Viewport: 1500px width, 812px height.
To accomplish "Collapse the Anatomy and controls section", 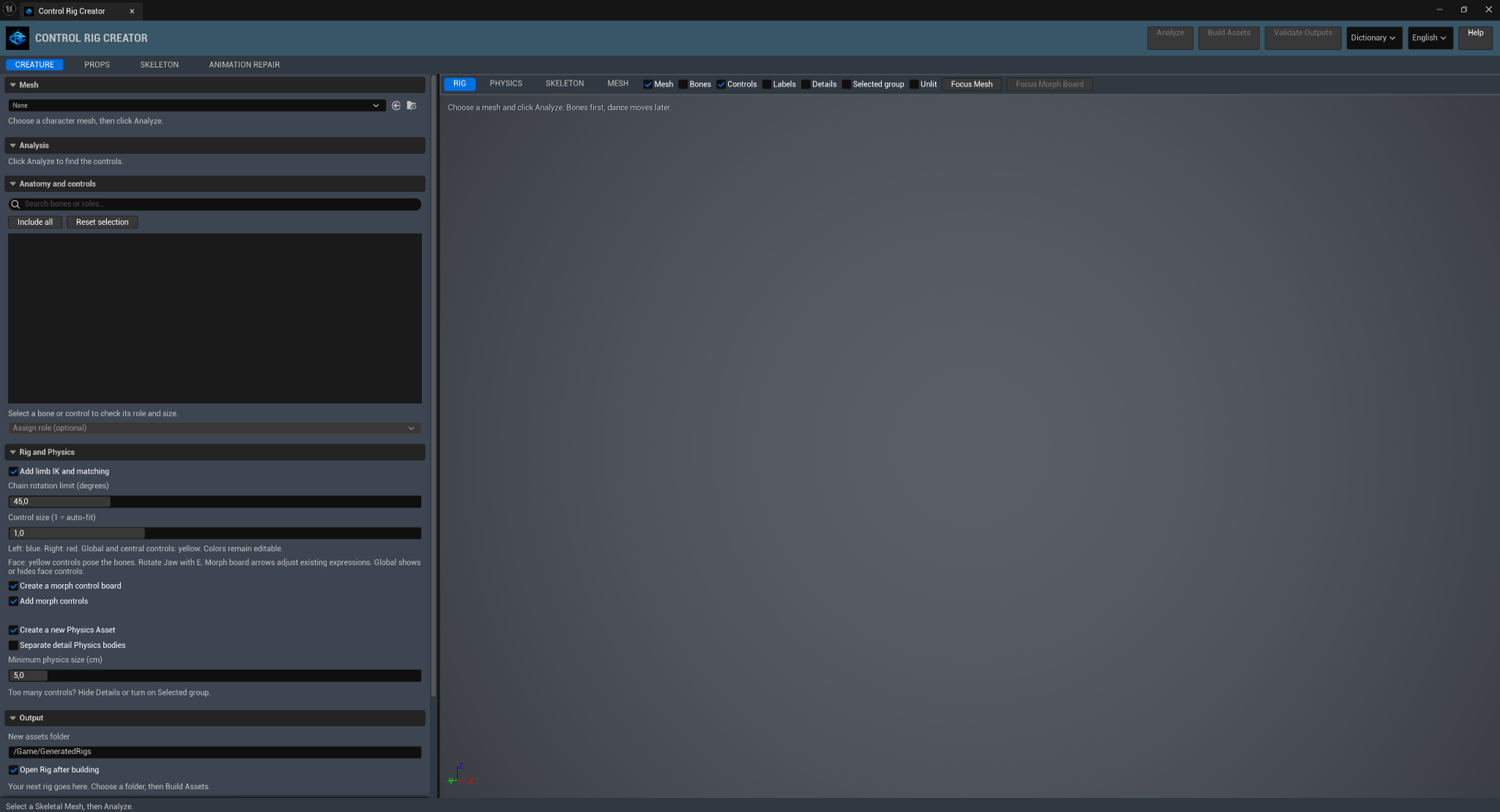I will tap(12, 184).
